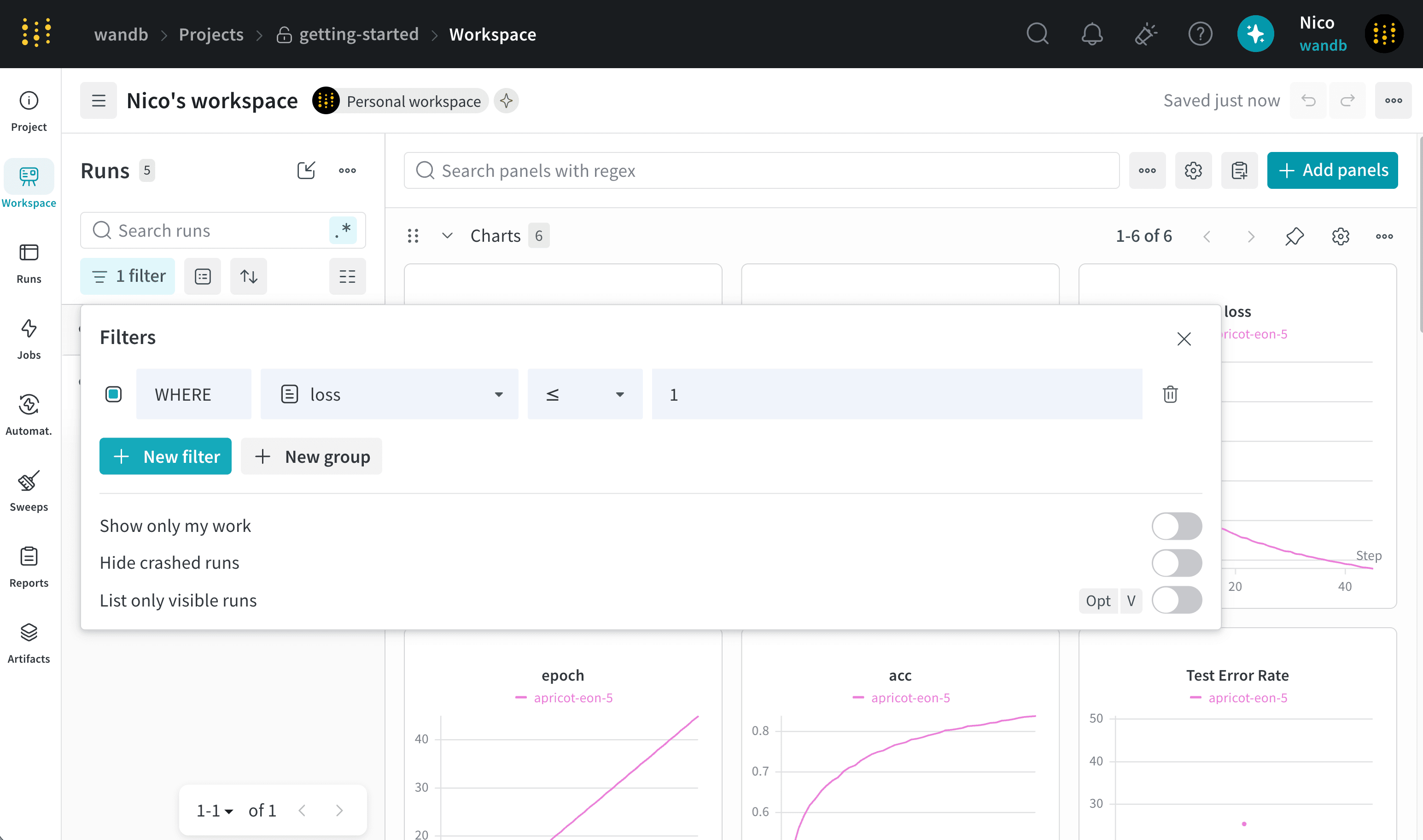
Task: Open the loss filter key dropdown
Action: tap(390, 394)
